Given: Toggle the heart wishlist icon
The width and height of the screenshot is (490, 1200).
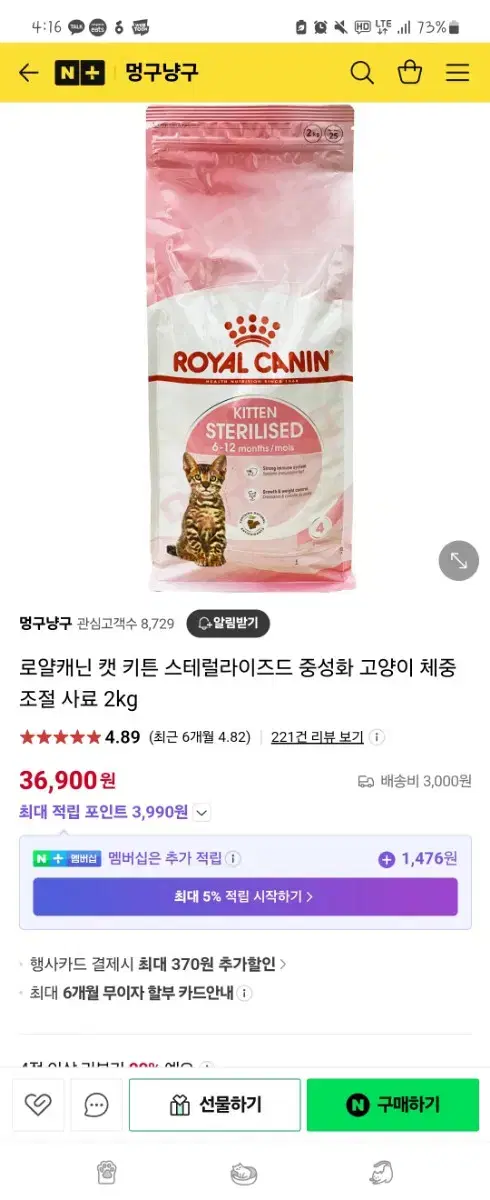Looking at the screenshot, I should [38, 1105].
